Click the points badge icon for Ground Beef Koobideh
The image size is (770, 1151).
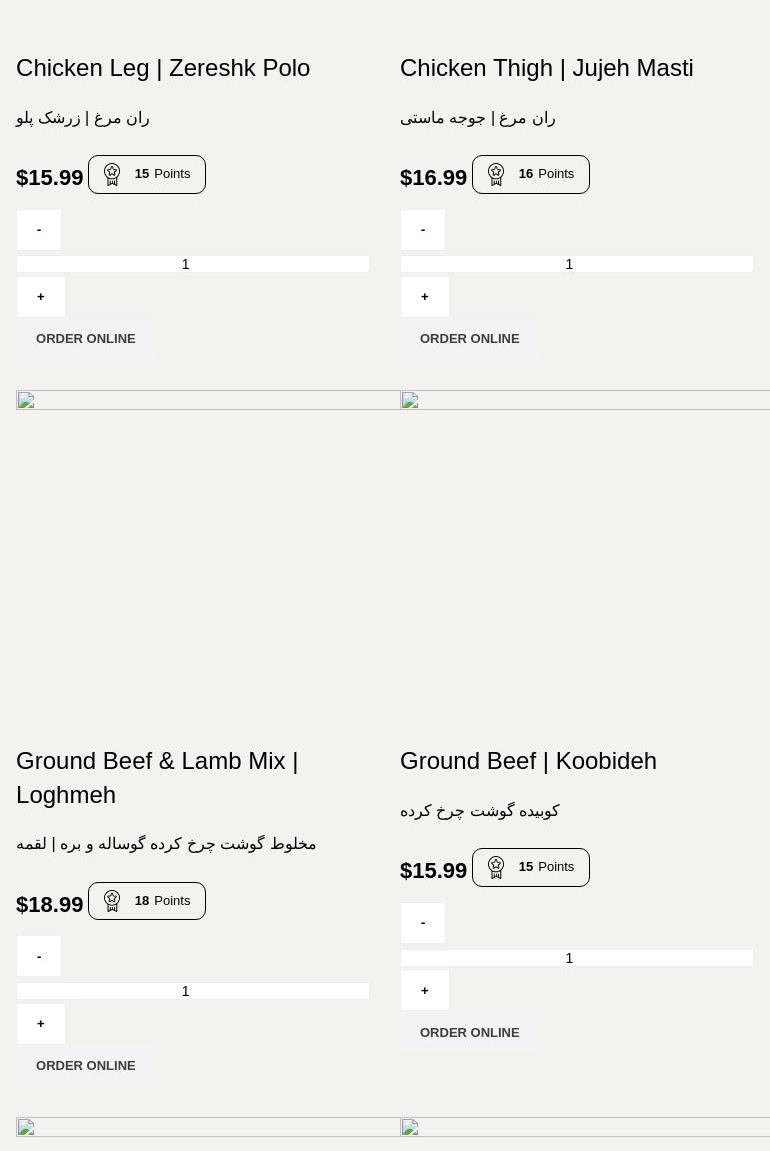point(496,867)
